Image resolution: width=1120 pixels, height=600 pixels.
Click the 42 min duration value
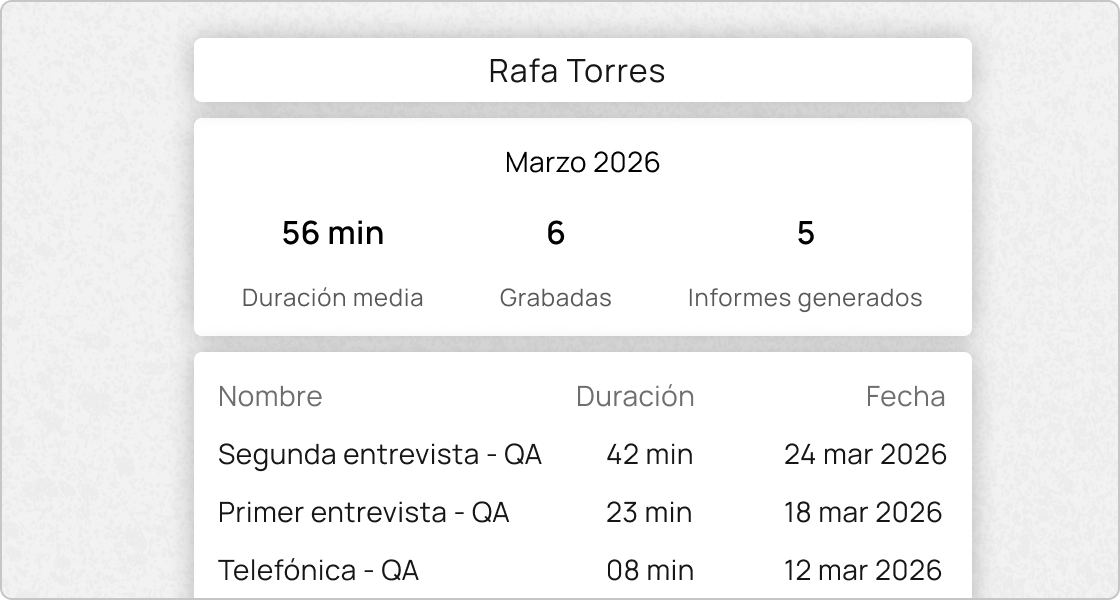click(x=649, y=454)
